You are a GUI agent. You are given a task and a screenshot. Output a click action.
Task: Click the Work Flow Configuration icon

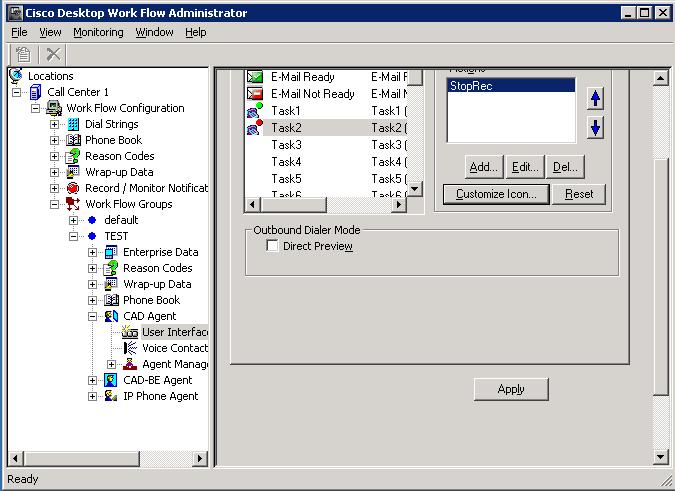(54, 108)
